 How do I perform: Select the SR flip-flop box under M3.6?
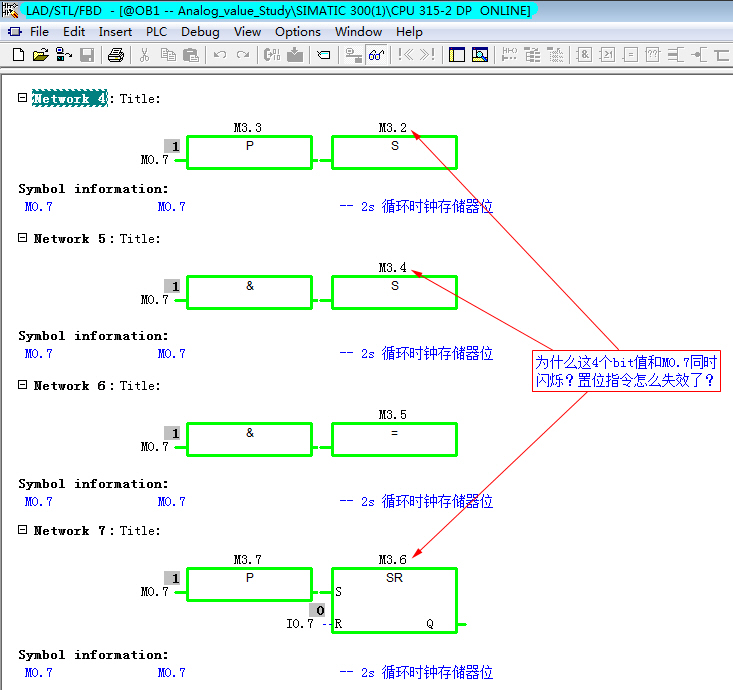coord(395,601)
